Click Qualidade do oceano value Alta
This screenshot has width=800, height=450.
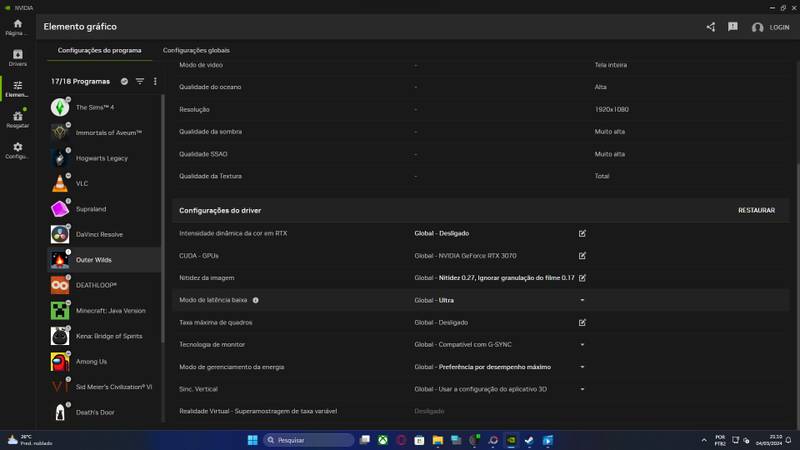click(600, 87)
